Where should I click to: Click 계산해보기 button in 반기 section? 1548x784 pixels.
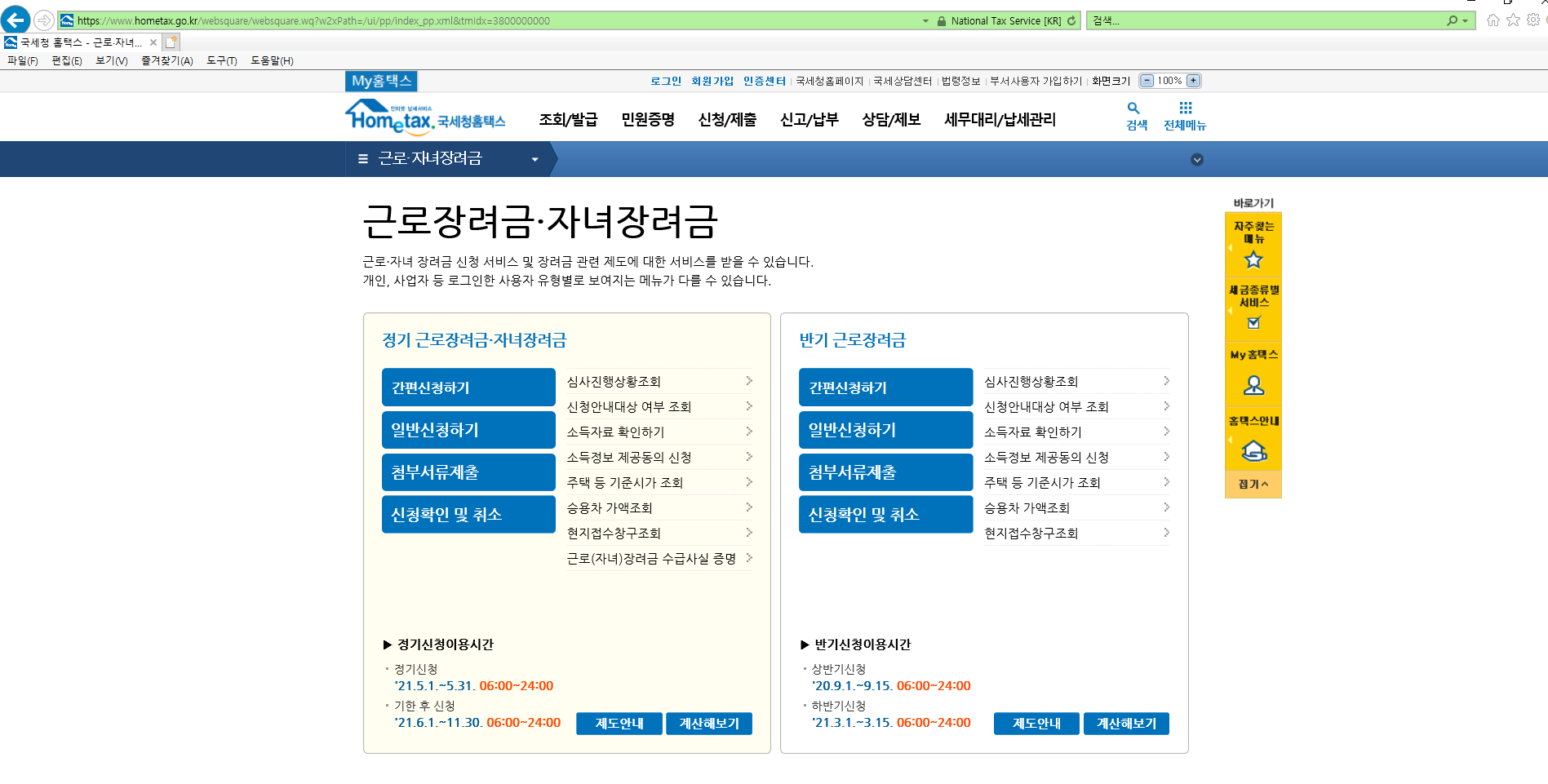pos(1126,724)
